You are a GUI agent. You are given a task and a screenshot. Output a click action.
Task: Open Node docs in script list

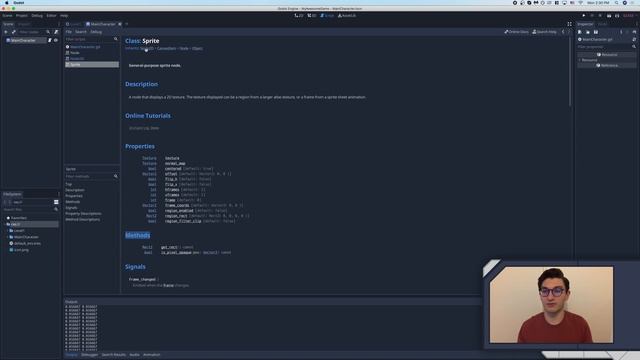click(x=75, y=53)
